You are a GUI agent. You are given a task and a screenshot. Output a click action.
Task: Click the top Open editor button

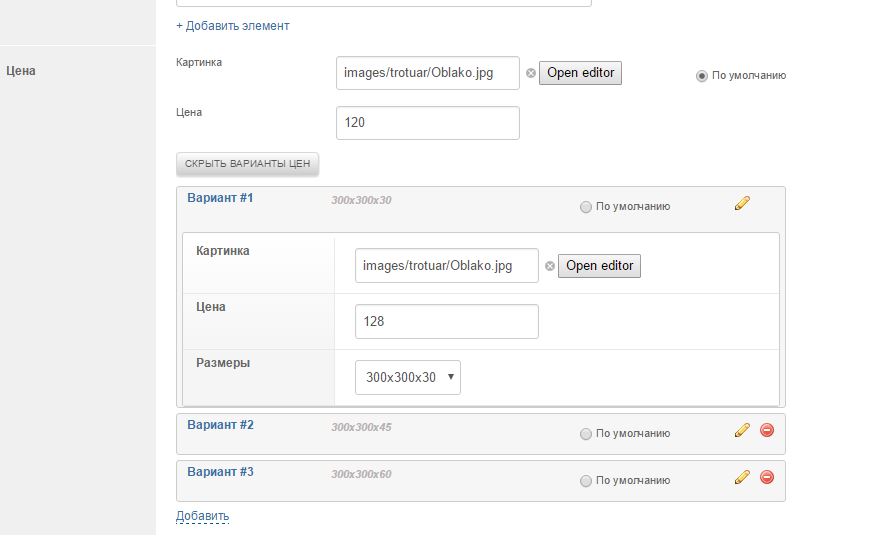click(x=580, y=73)
